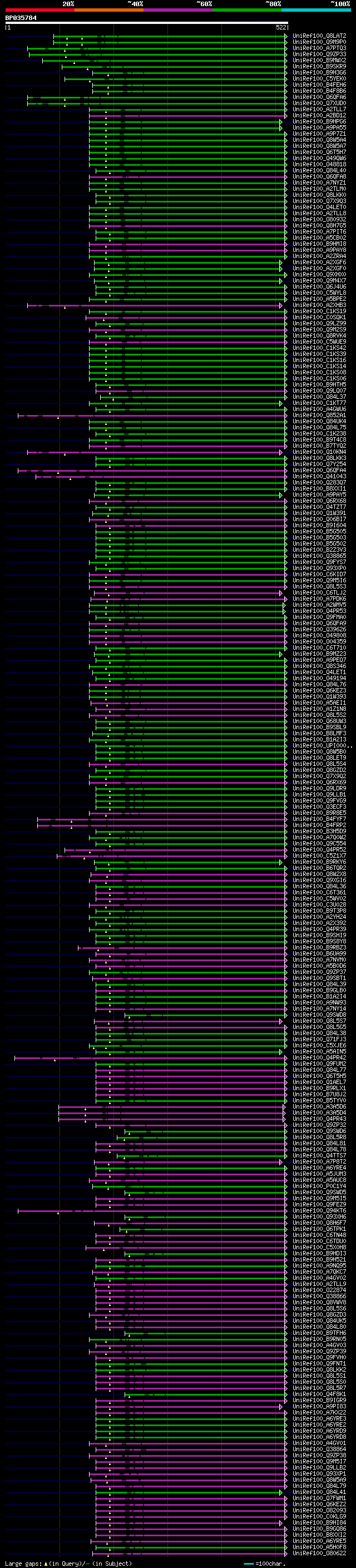Open hit UniRef100_B9RKY6
Image resolution: width=356 pixels, height=1568 pixels.
(319, 861)
